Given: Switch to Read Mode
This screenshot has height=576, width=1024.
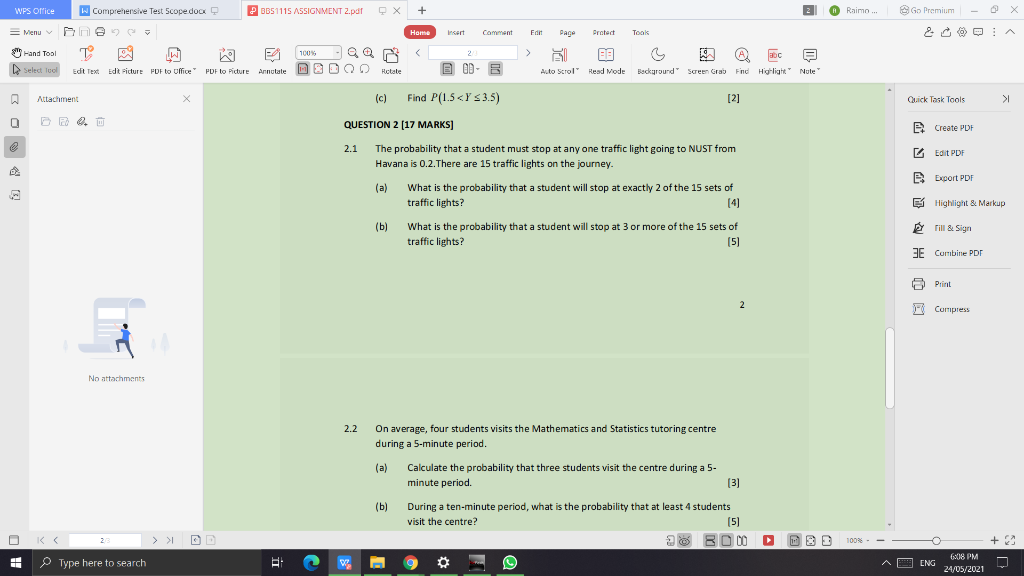Looking at the screenshot, I should 606,57.
